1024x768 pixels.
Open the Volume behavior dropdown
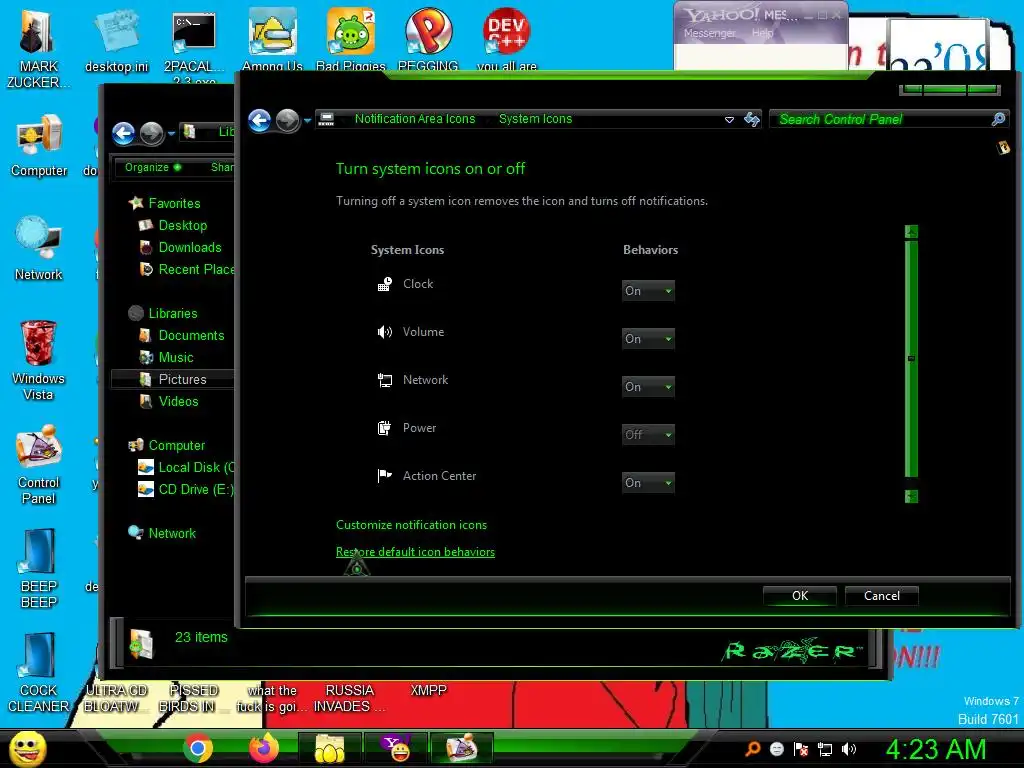pos(648,339)
